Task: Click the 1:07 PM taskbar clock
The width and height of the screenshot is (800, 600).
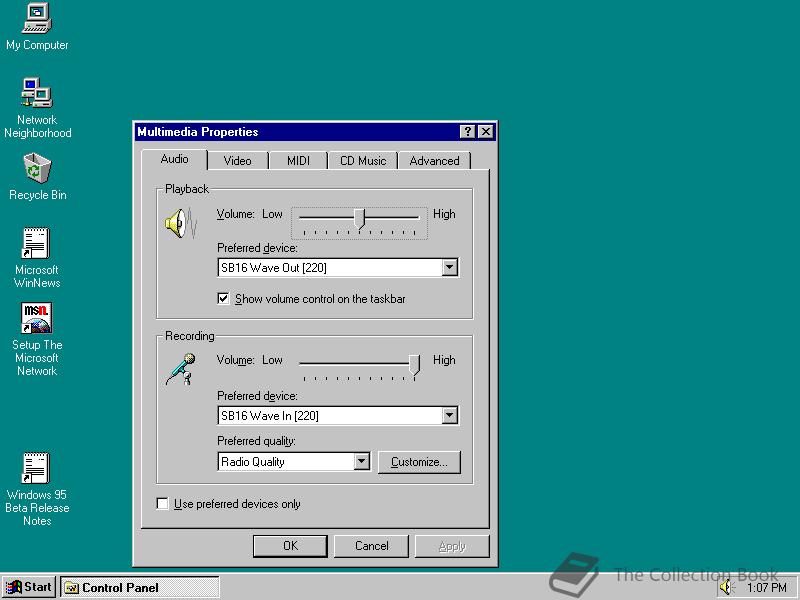Action: click(x=766, y=588)
